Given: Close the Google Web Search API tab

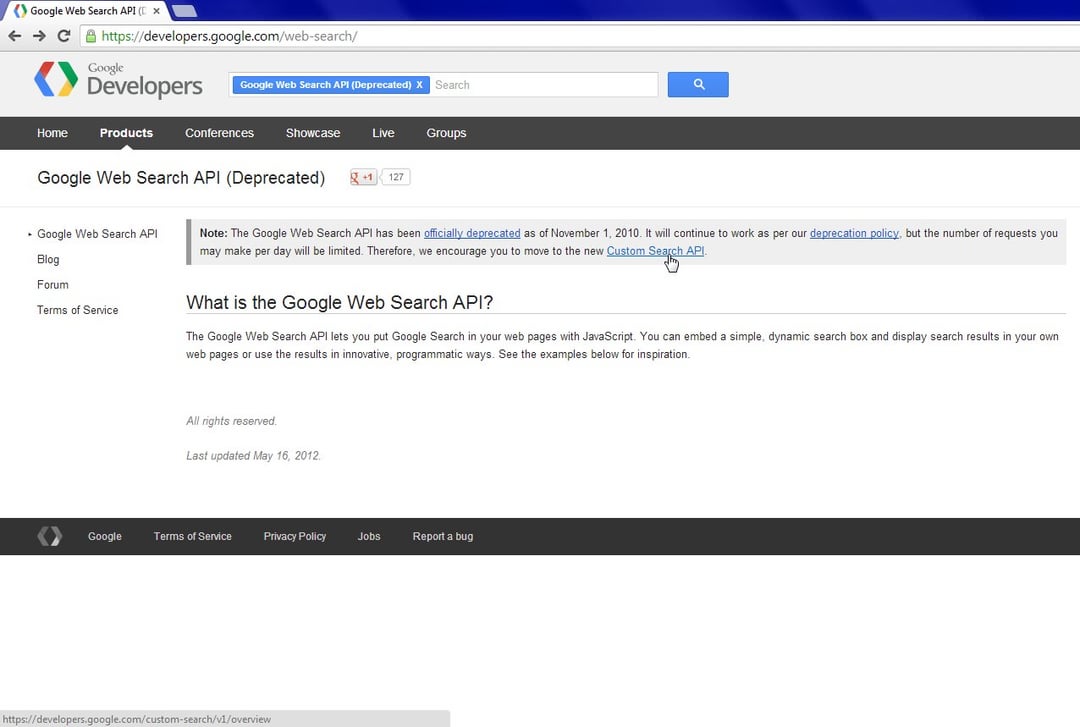Looking at the screenshot, I should click(x=156, y=11).
